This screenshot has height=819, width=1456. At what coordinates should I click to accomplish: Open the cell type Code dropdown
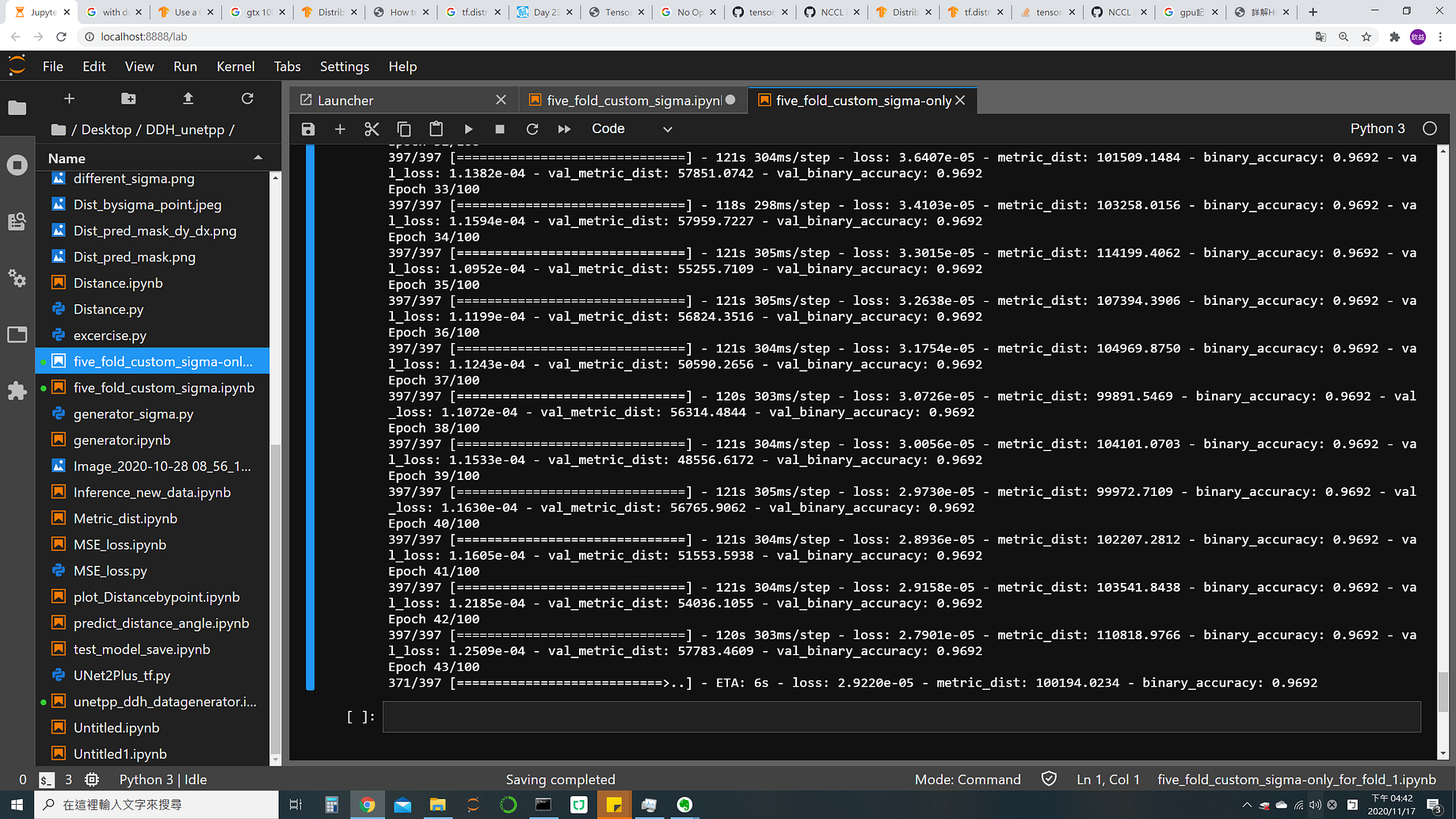(631, 128)
